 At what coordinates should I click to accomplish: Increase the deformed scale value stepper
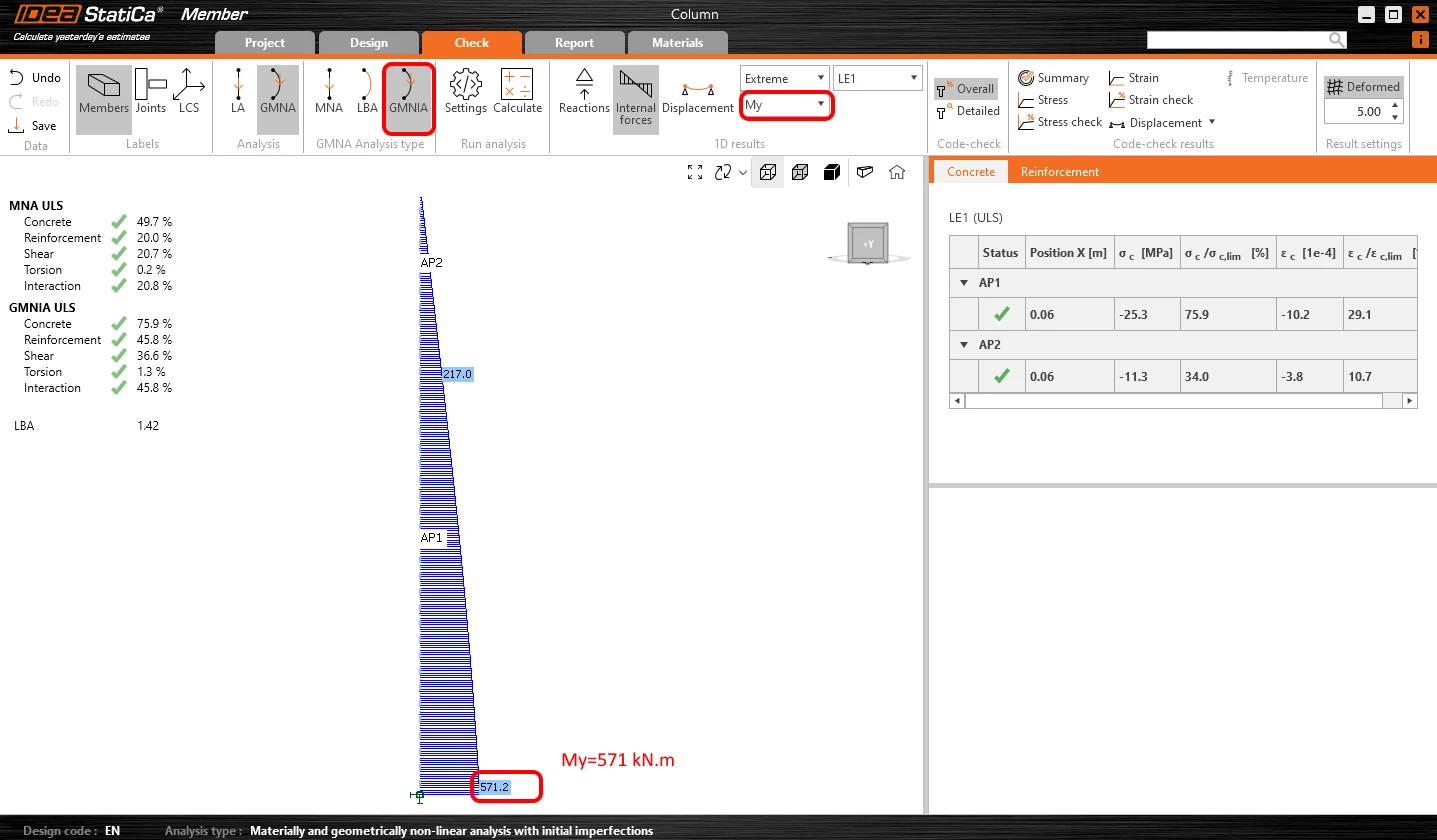pyautogui.click(x=1395, y=105)
